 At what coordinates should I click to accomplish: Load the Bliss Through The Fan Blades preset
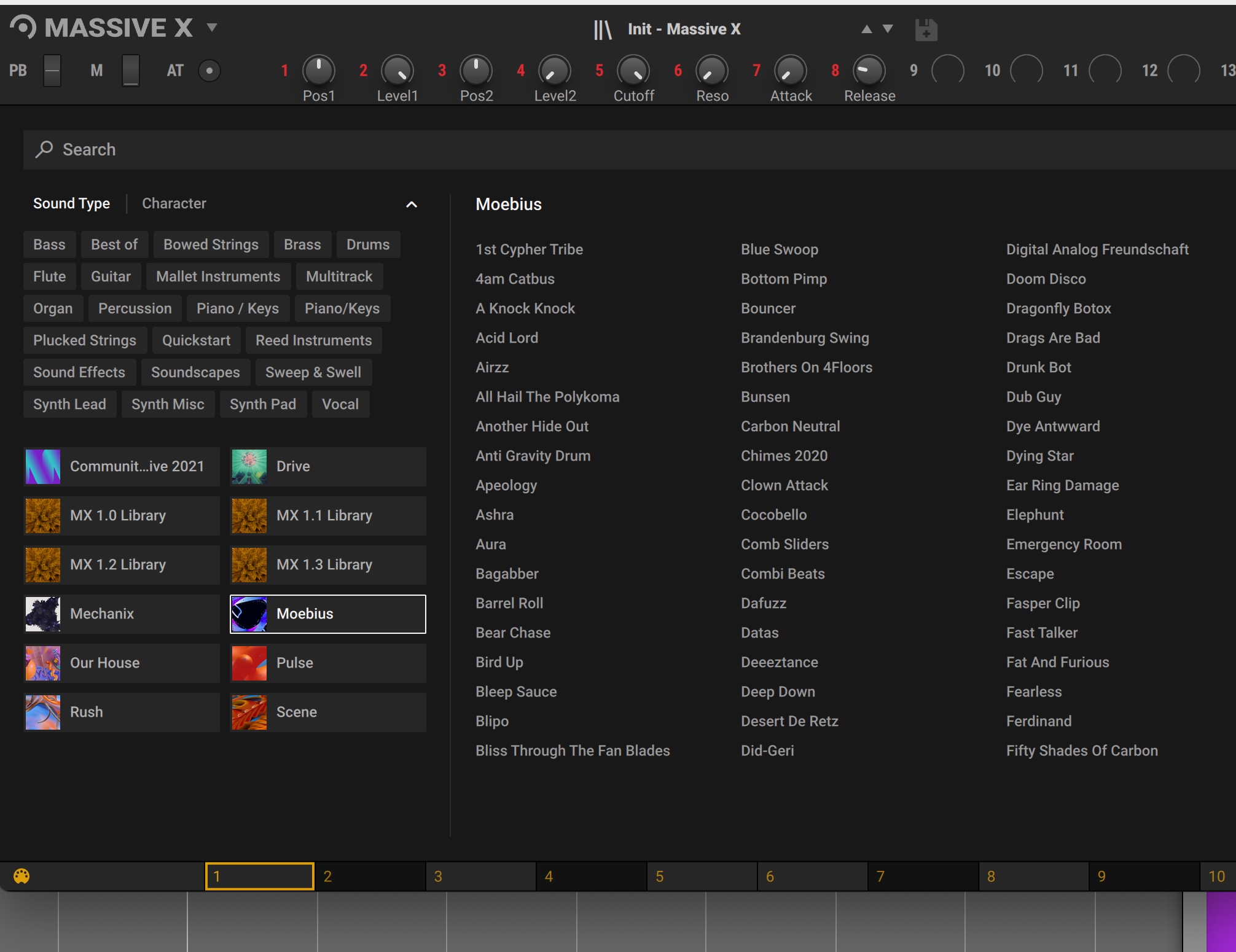[x=573, y=751]
